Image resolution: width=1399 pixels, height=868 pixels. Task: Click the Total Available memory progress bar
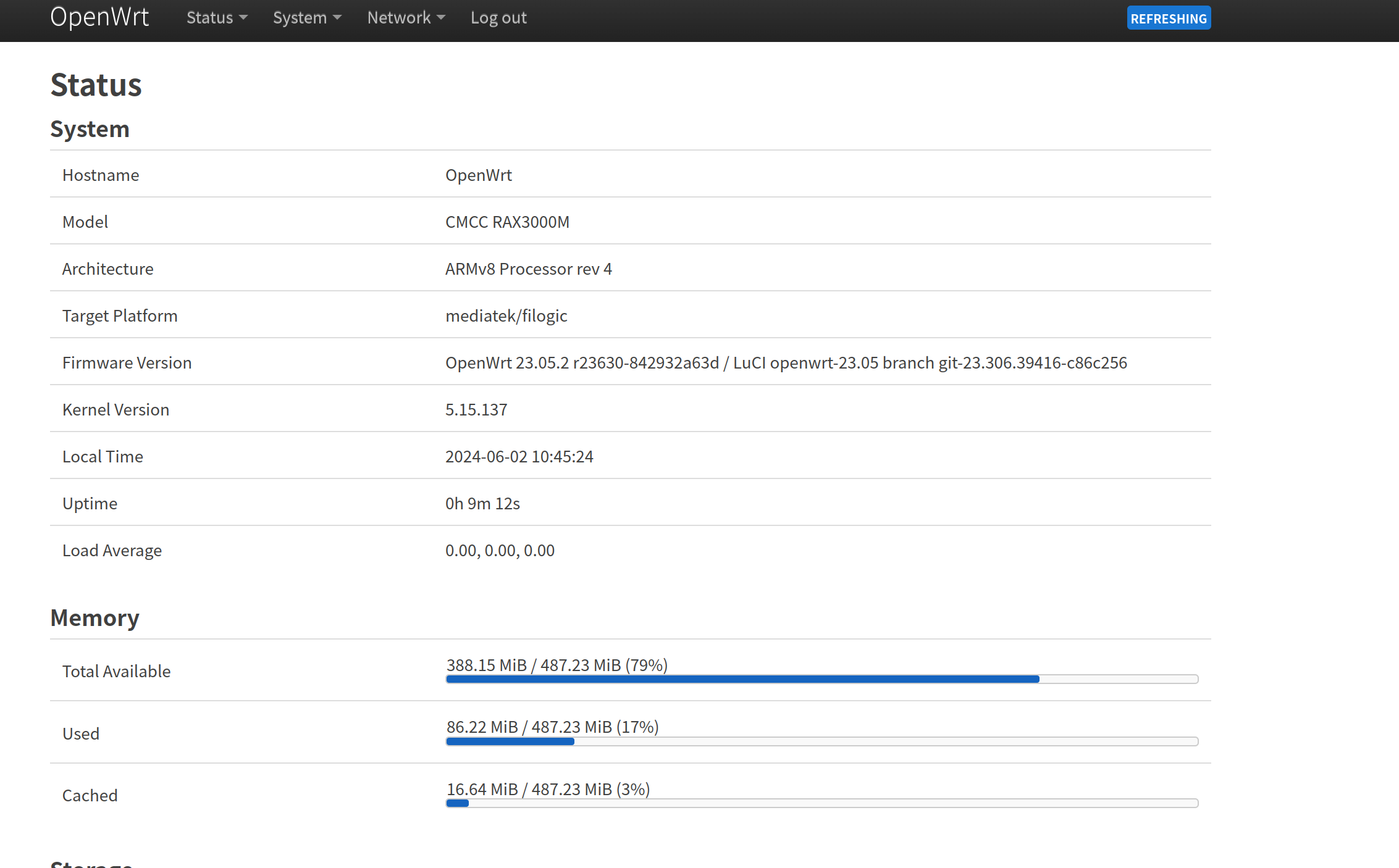pyautogui.click(x=821, y=679)
